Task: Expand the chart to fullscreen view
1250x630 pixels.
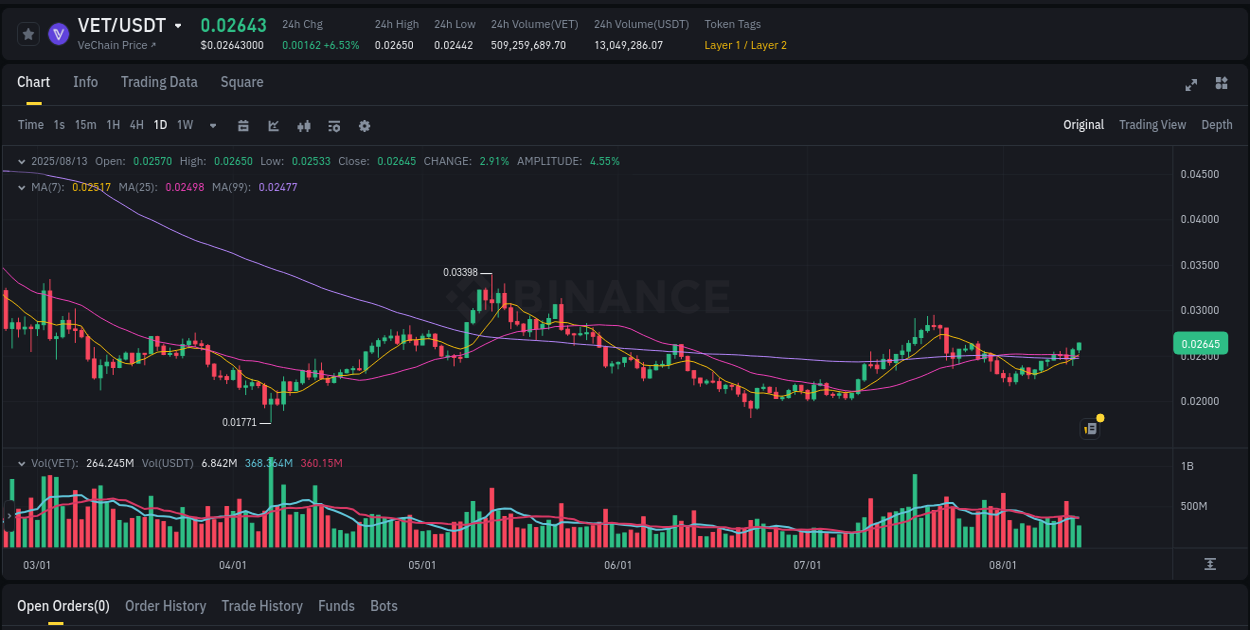Action: point(1191,85)
